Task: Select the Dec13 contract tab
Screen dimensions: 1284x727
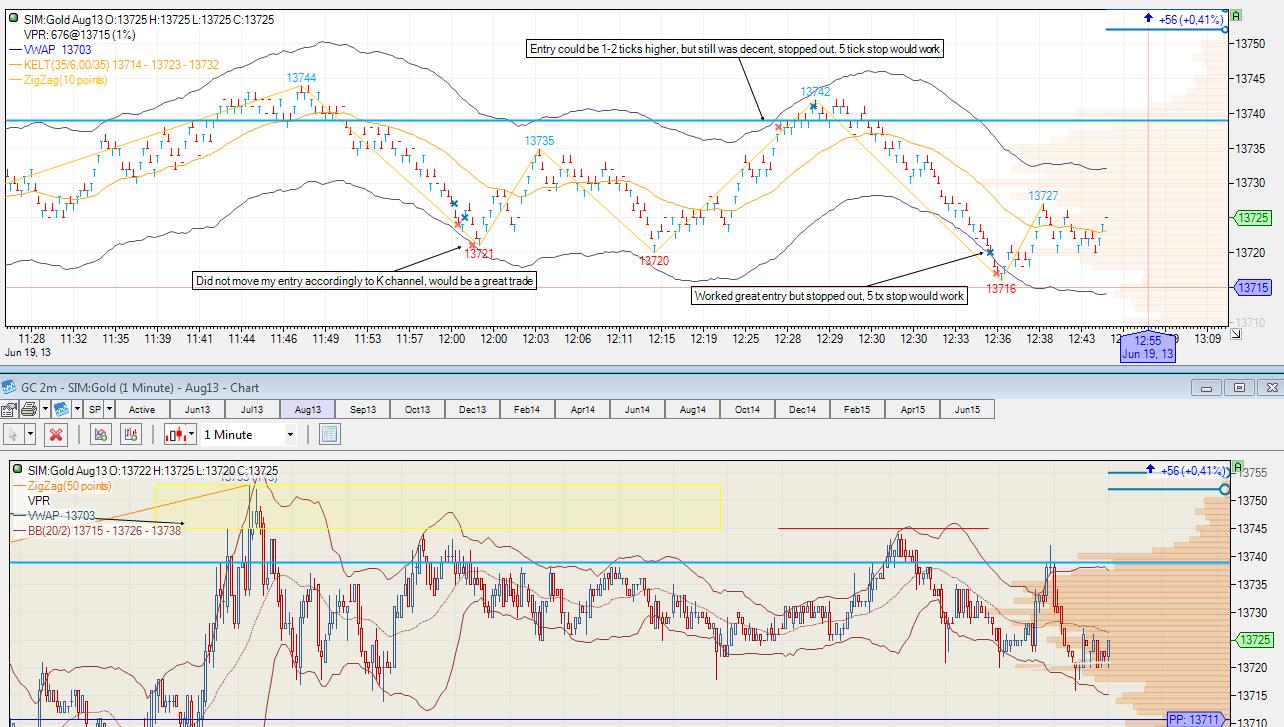Action: [x=473, y=409]
